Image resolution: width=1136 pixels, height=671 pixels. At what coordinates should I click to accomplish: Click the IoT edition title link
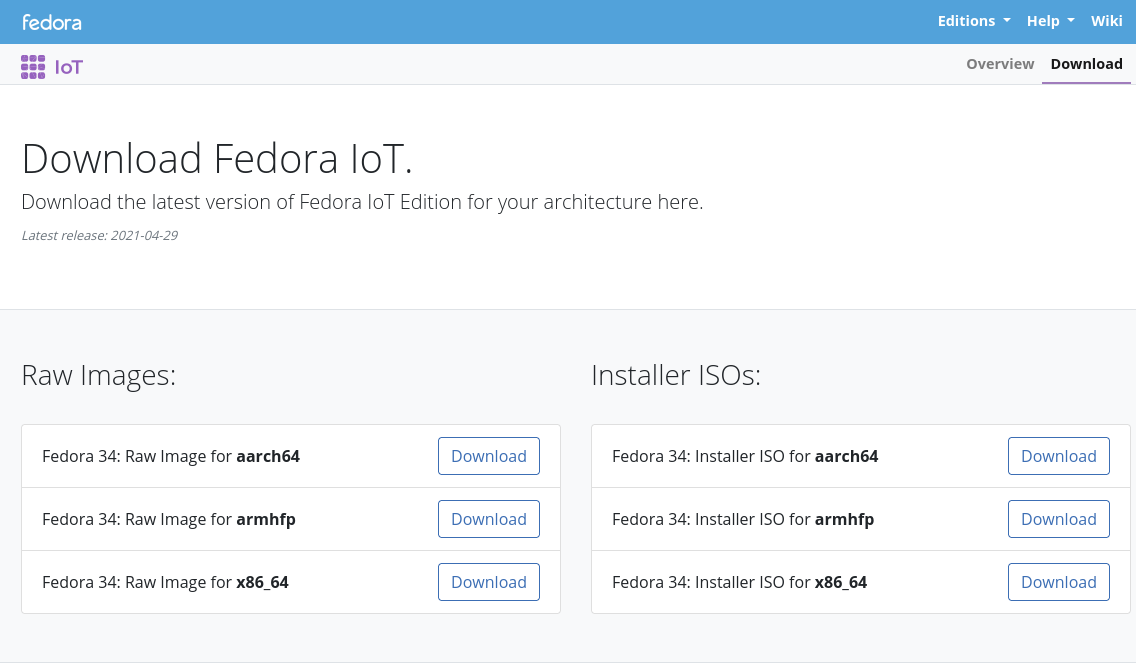69,67
